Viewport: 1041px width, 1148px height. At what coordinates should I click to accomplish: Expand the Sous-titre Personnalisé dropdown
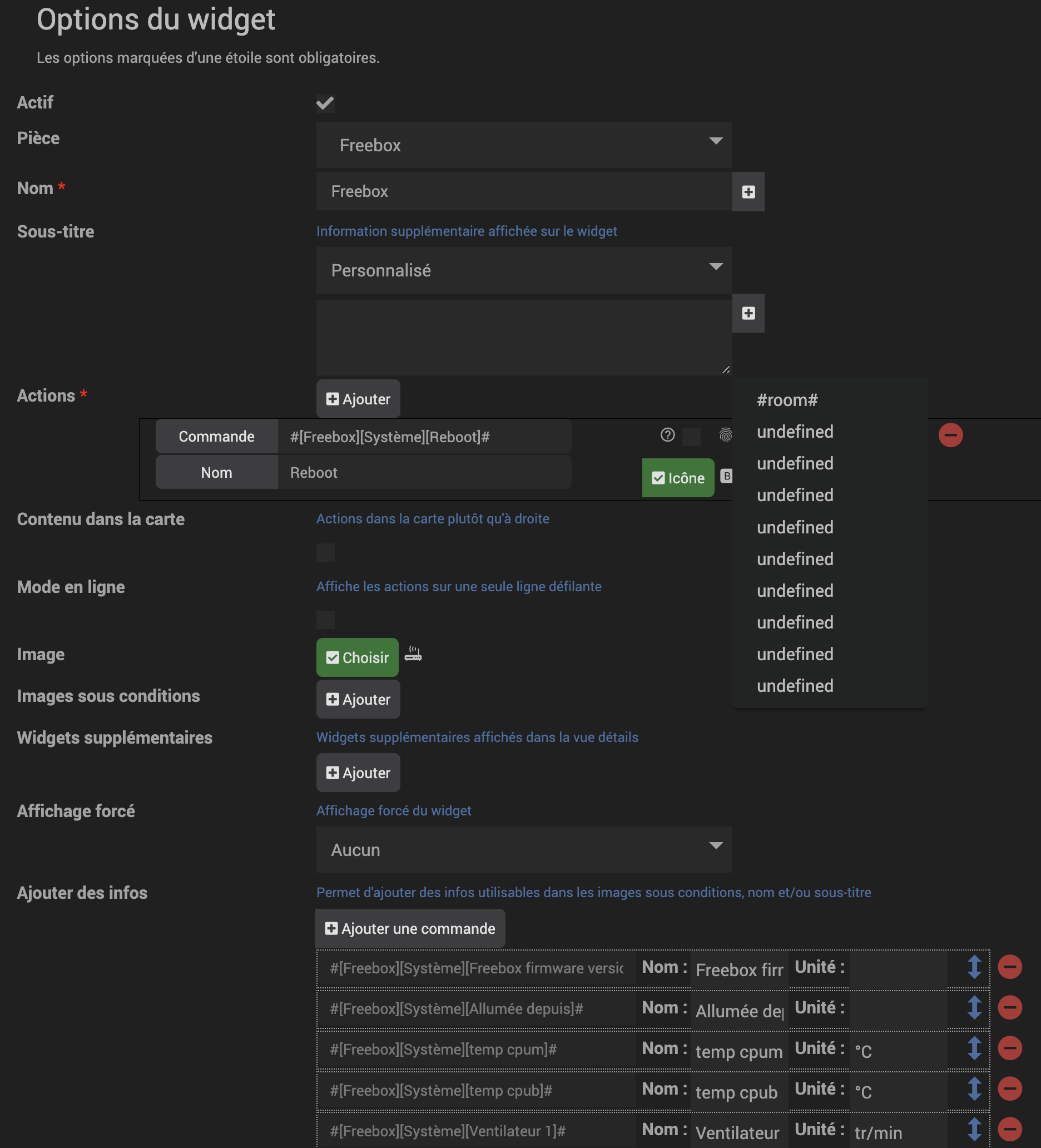pos(523,270)
